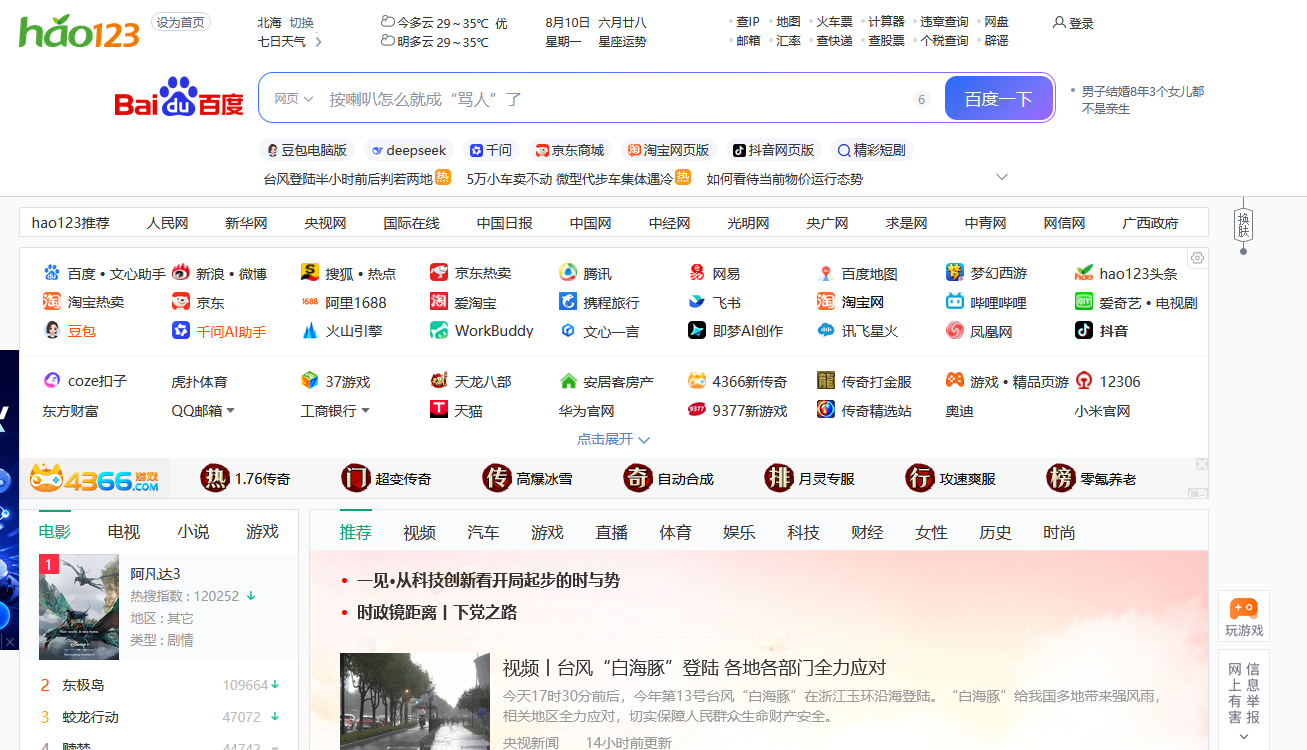This screenshot has height=750, width=1307.
Task: Open the 火车票 link
Action: (834, 22)
